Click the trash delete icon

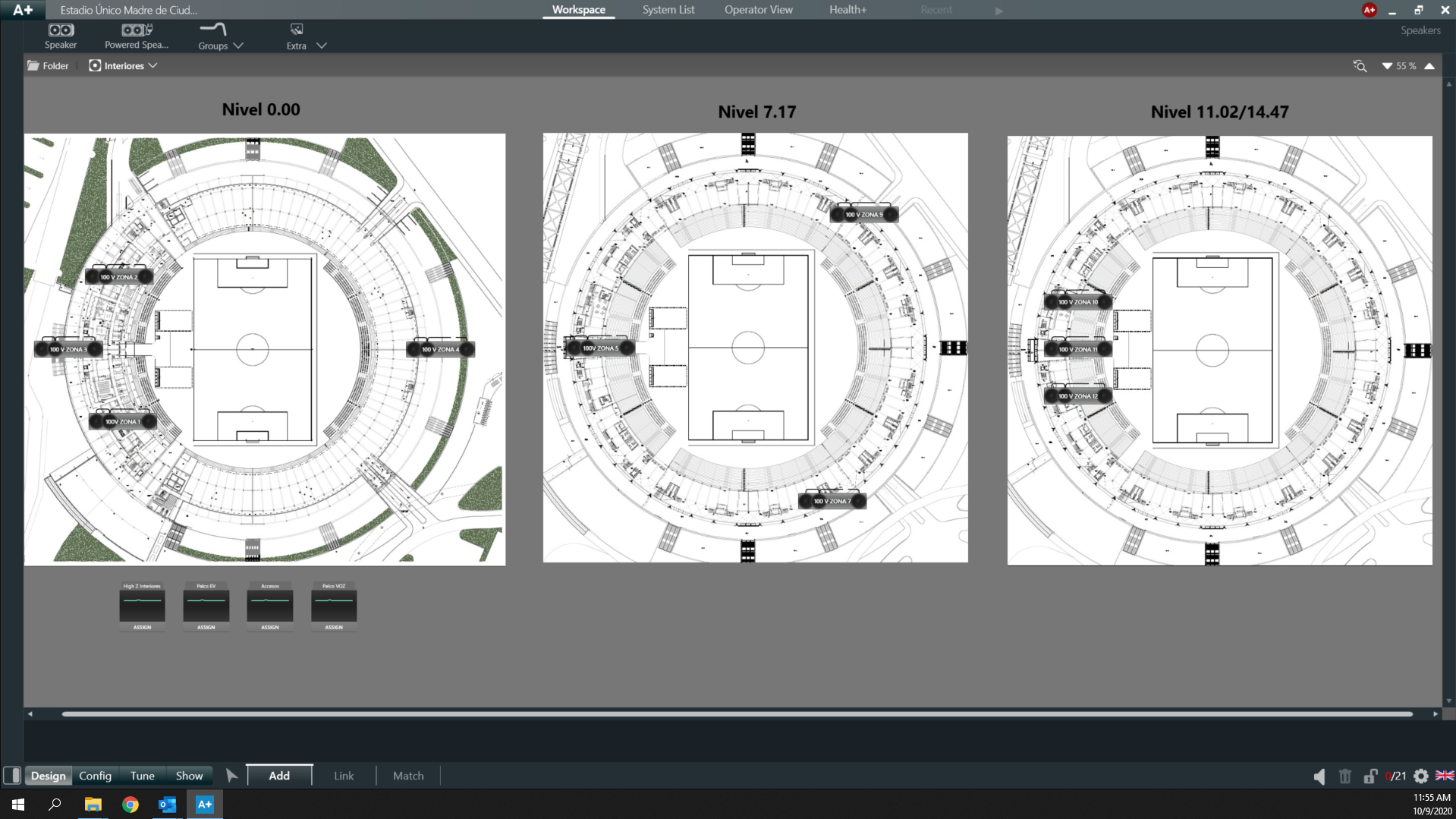(1345, 776)
